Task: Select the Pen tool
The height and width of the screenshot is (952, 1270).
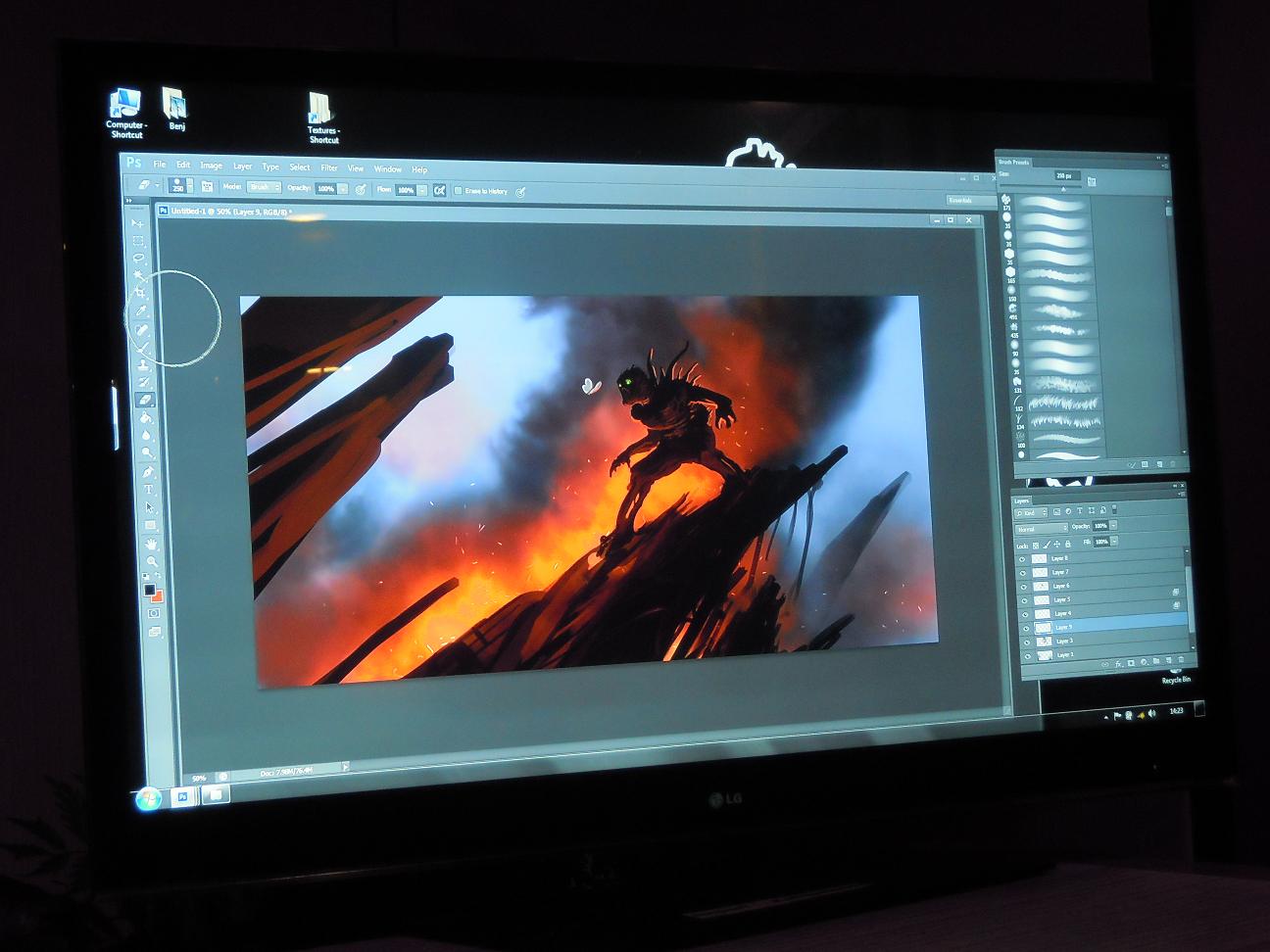Action: coord(148,471)
